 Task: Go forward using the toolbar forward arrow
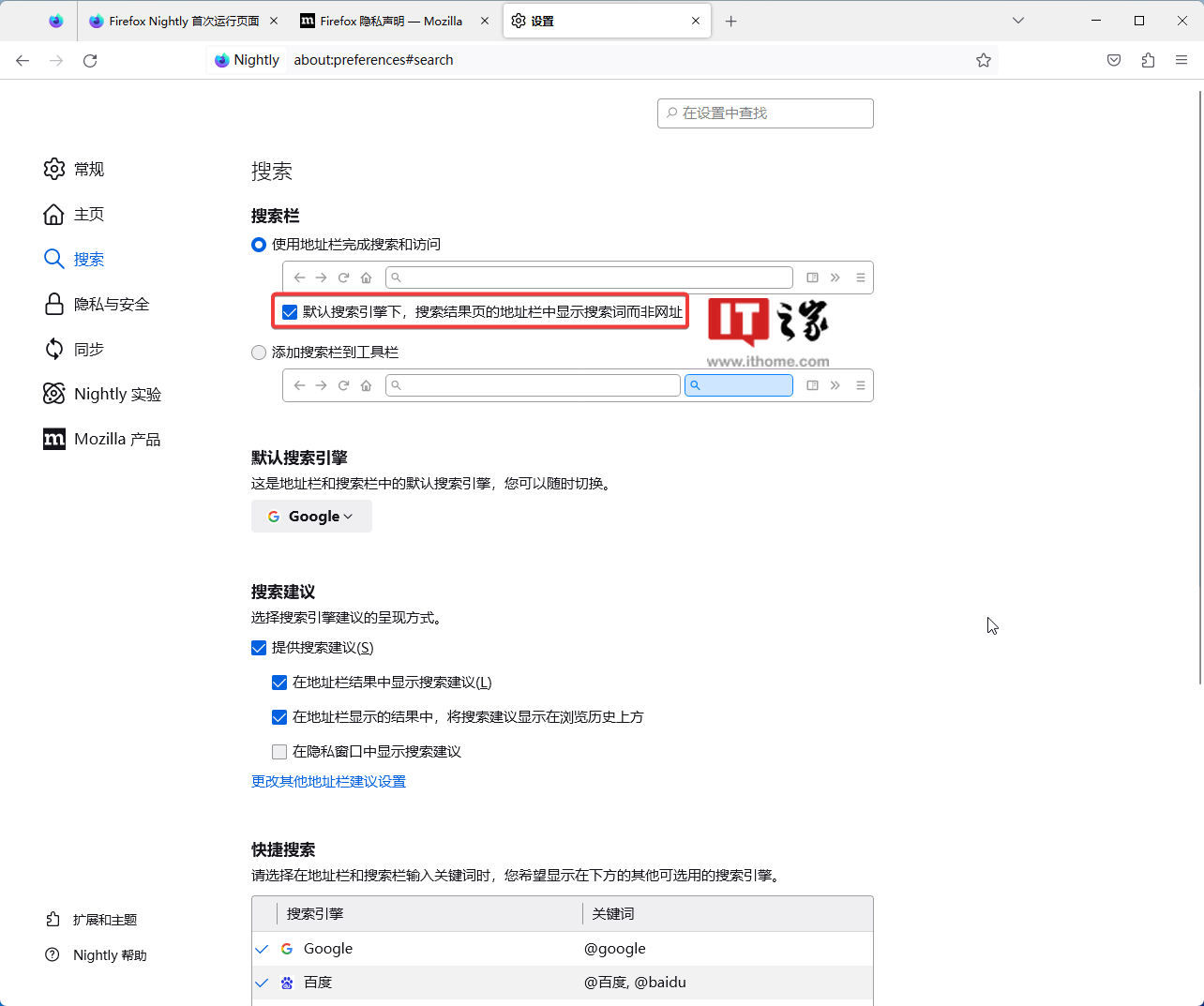56,60
